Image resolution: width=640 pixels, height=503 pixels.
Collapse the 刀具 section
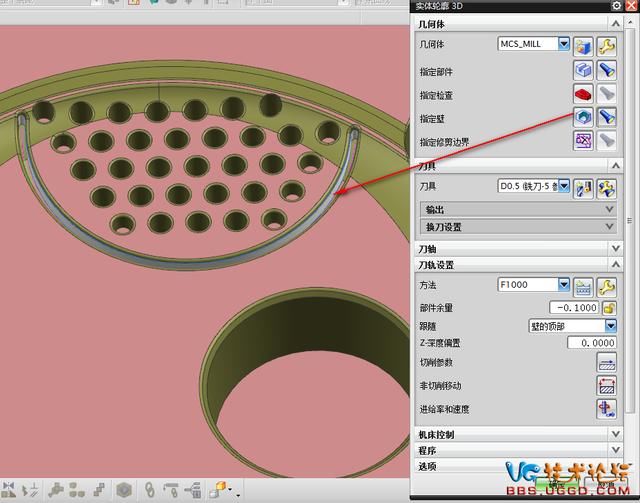(616, 166)
